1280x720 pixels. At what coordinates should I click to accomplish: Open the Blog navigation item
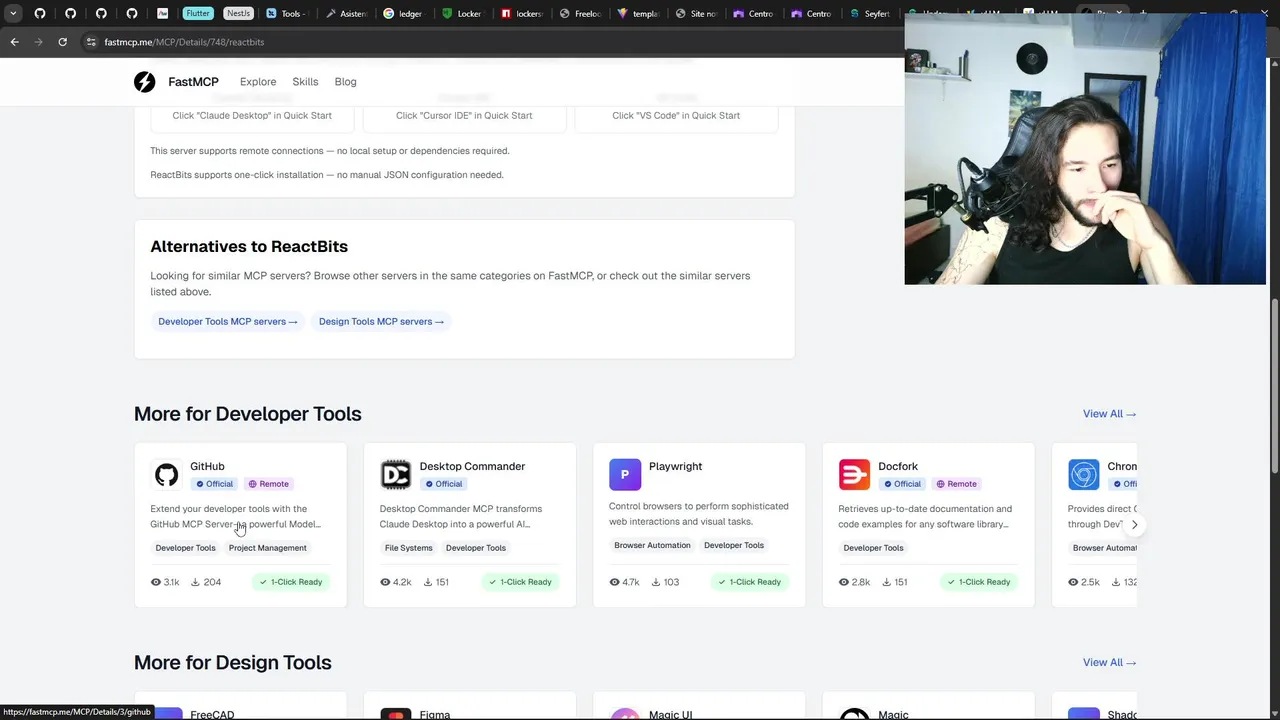click(x=345, y=82)
